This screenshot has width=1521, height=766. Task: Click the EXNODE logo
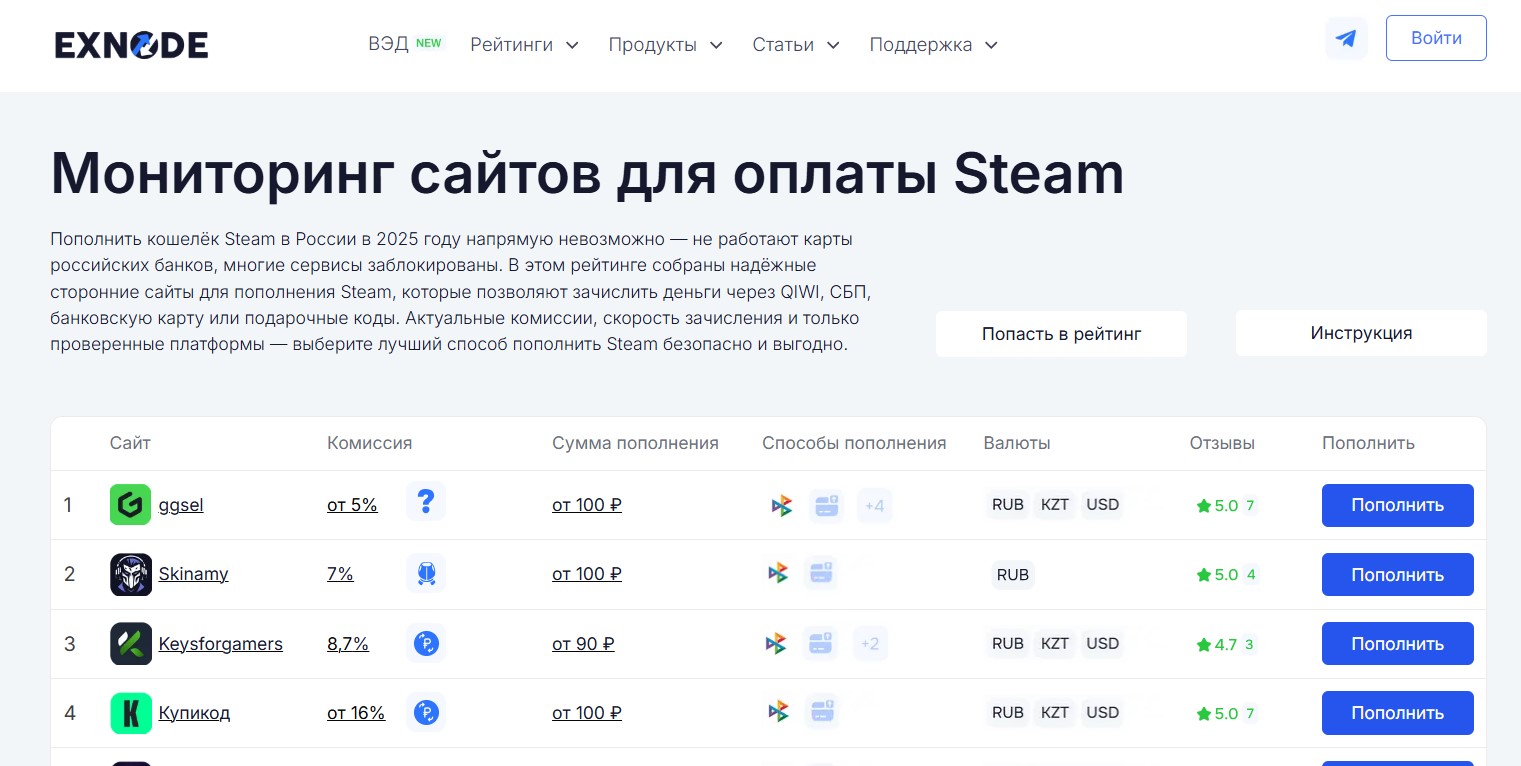click(x=131, y=45)
